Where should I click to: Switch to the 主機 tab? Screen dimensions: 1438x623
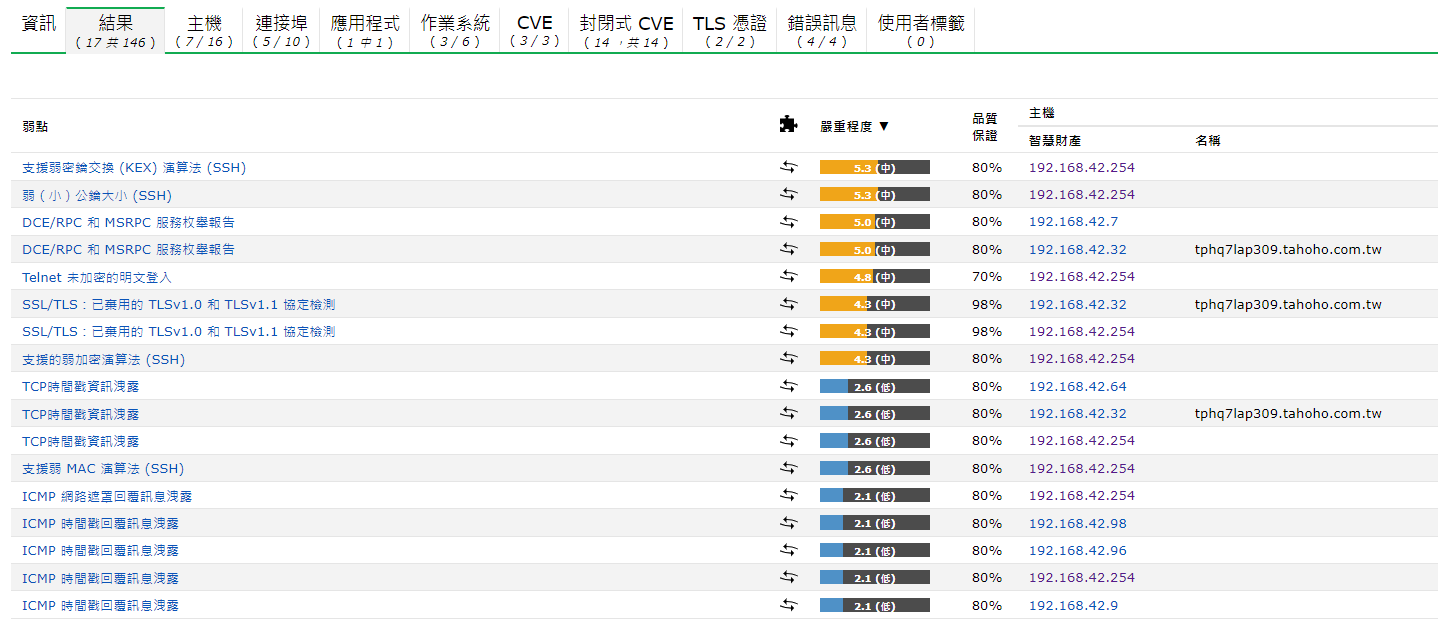[x=204, y=31]
